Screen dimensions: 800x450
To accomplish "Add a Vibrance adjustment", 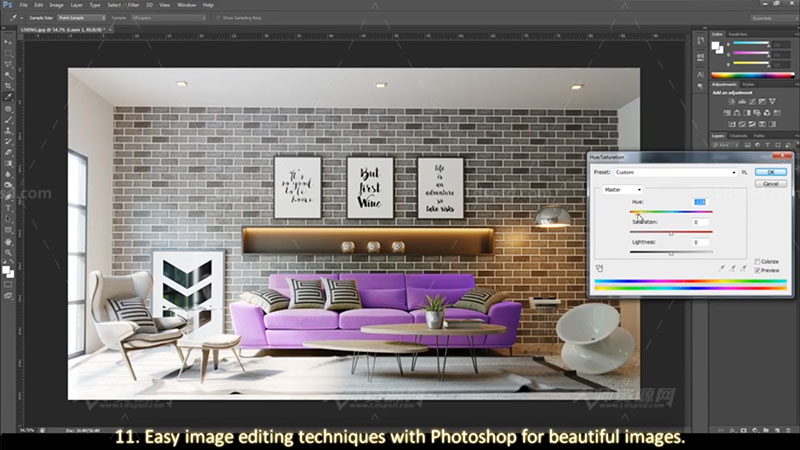I will pyautogui.click(x=772, y=102).
